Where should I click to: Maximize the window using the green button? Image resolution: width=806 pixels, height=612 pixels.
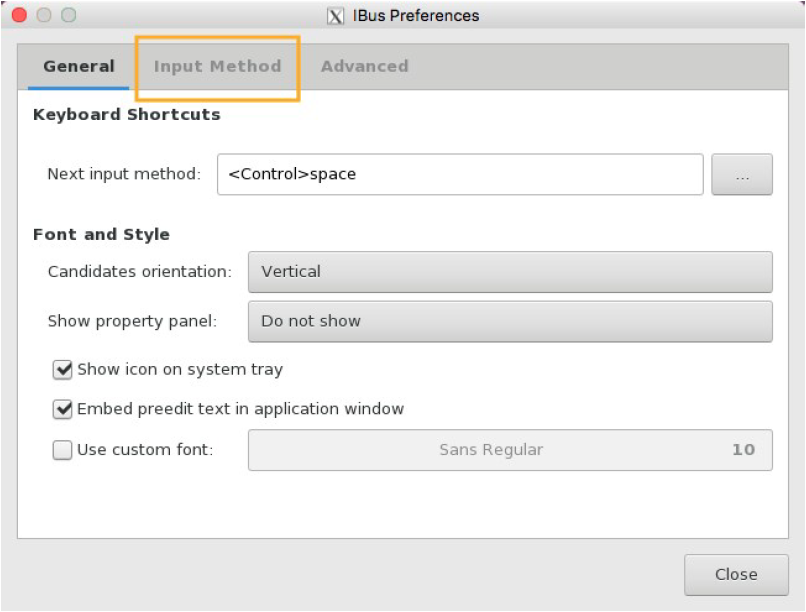pos(68,16)
